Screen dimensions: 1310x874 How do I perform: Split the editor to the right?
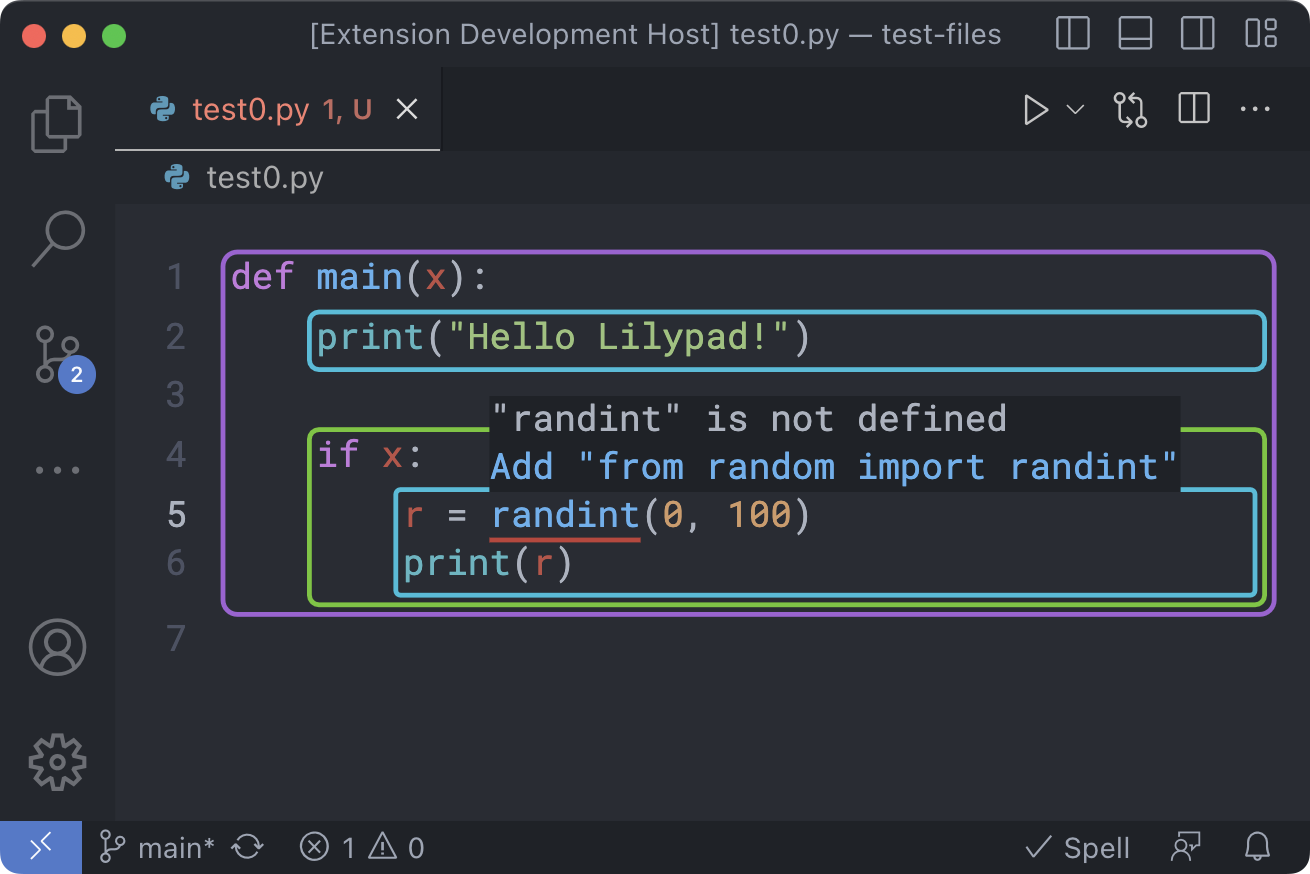pyautogui.click(x=1192, y=109)
